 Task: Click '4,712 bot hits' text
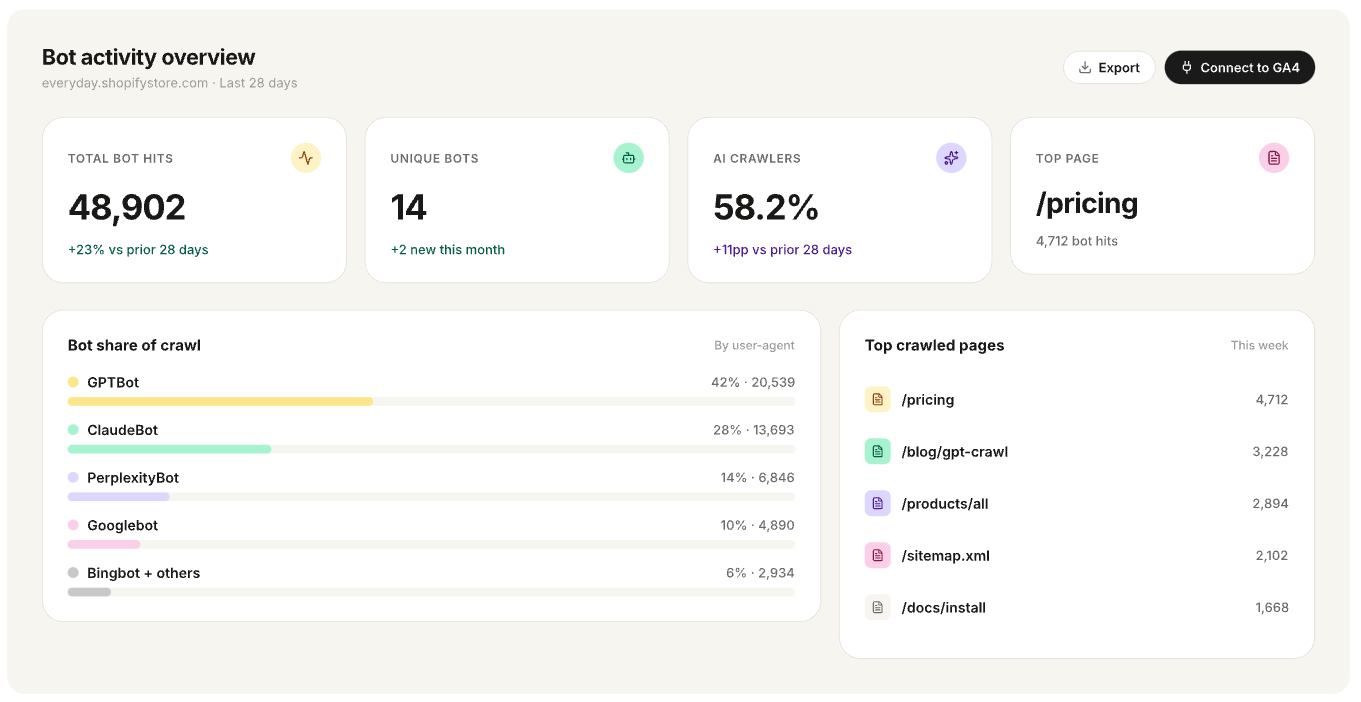click(1077, 241)
